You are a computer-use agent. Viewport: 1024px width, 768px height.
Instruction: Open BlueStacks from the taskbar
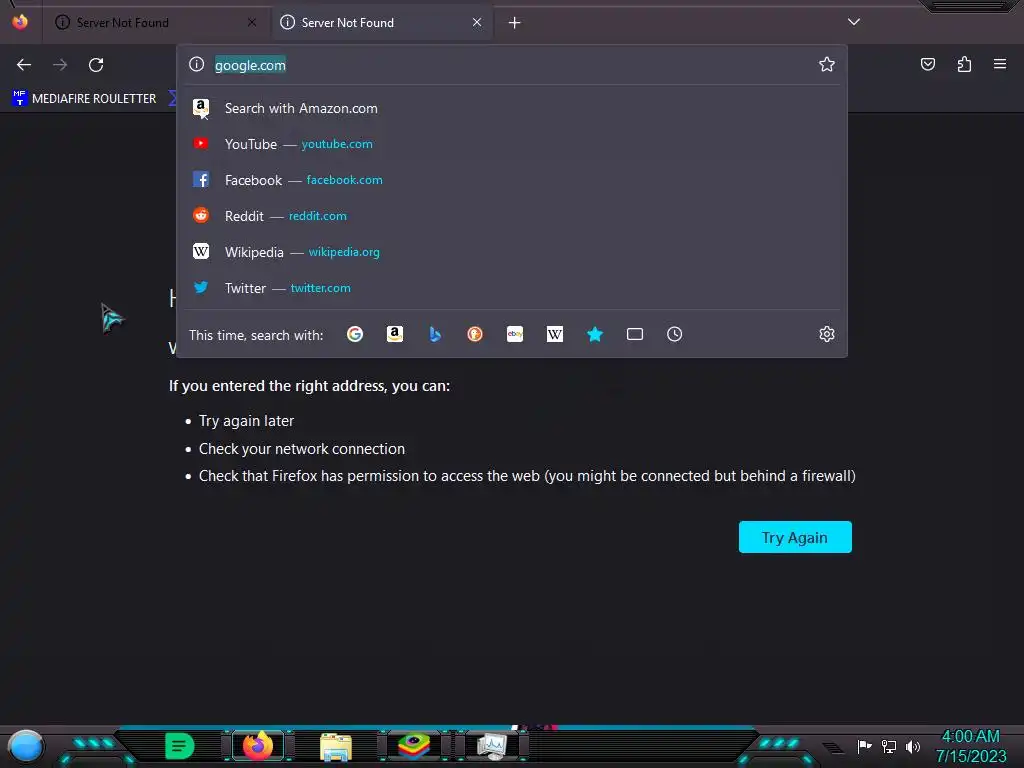click(414, 746)
